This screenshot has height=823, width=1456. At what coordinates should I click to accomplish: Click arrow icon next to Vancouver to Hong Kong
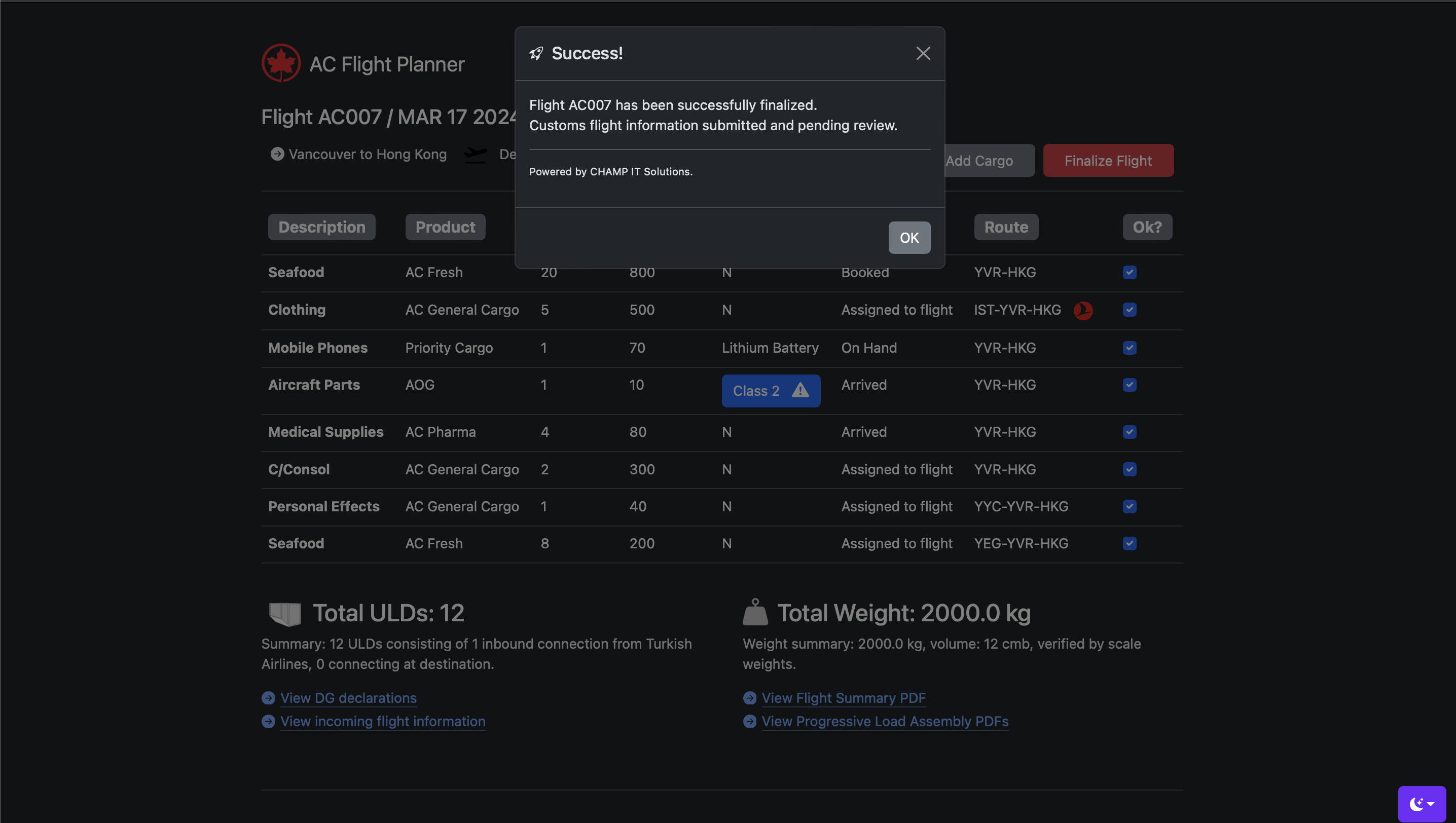tap(277, 154)
